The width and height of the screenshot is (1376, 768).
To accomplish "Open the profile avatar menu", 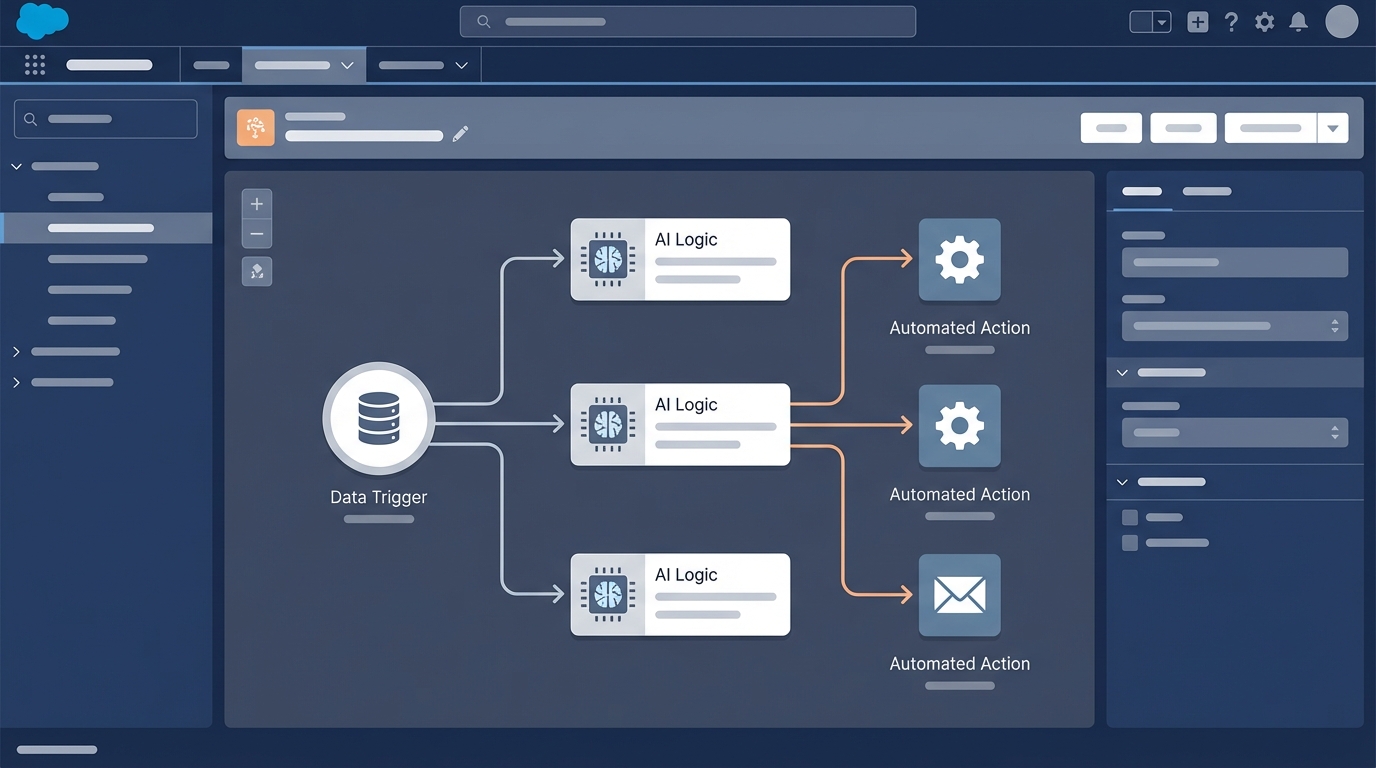I will [x=1341, y=21].
